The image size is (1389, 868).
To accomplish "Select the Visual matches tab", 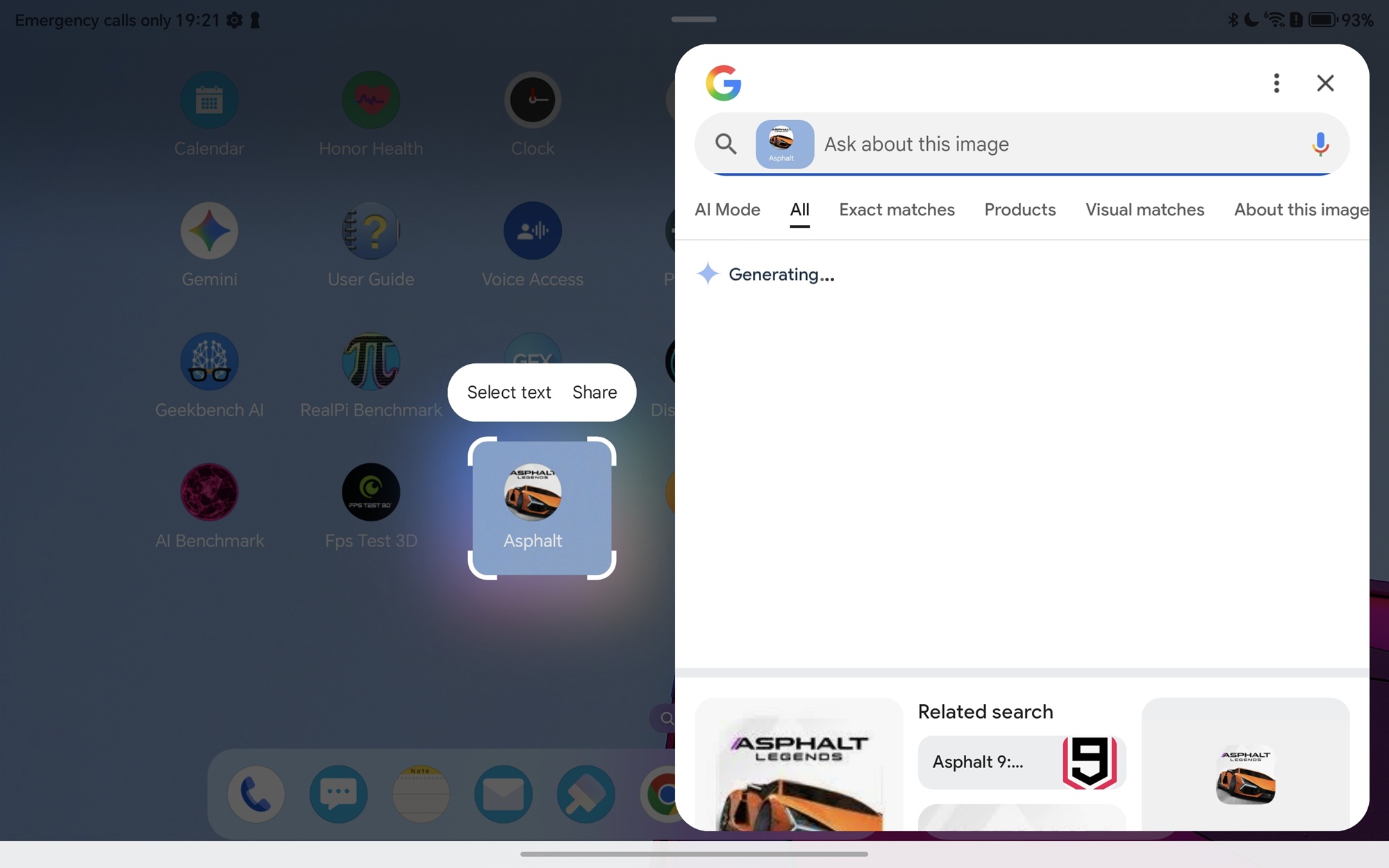I will (1145, 210).
